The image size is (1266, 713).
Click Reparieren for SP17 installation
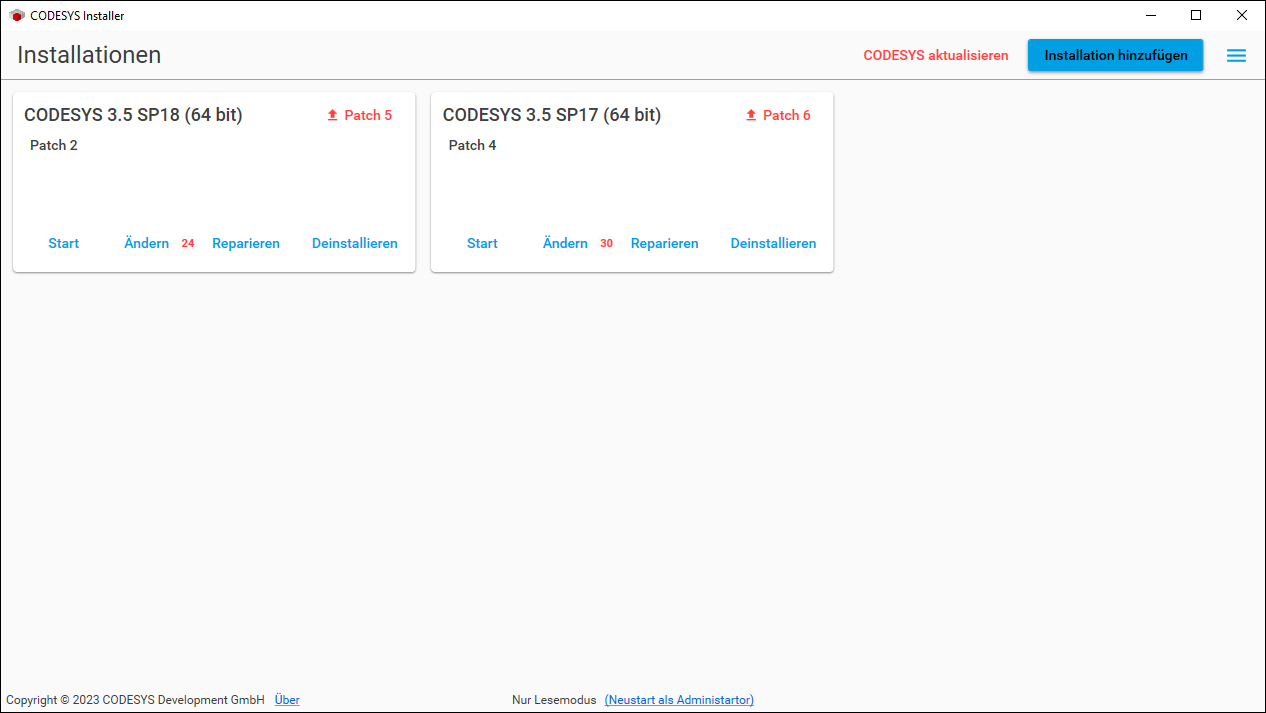pos(665,243)
